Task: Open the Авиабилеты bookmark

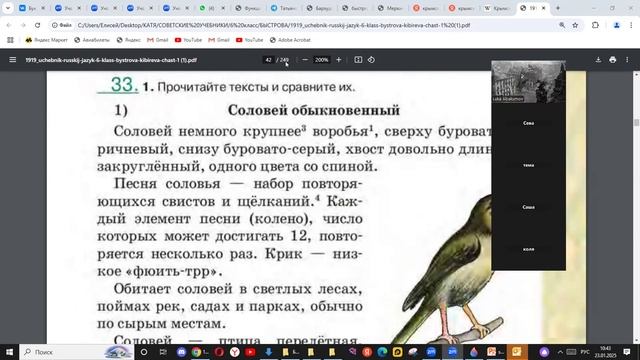Action: coord(92,40)
